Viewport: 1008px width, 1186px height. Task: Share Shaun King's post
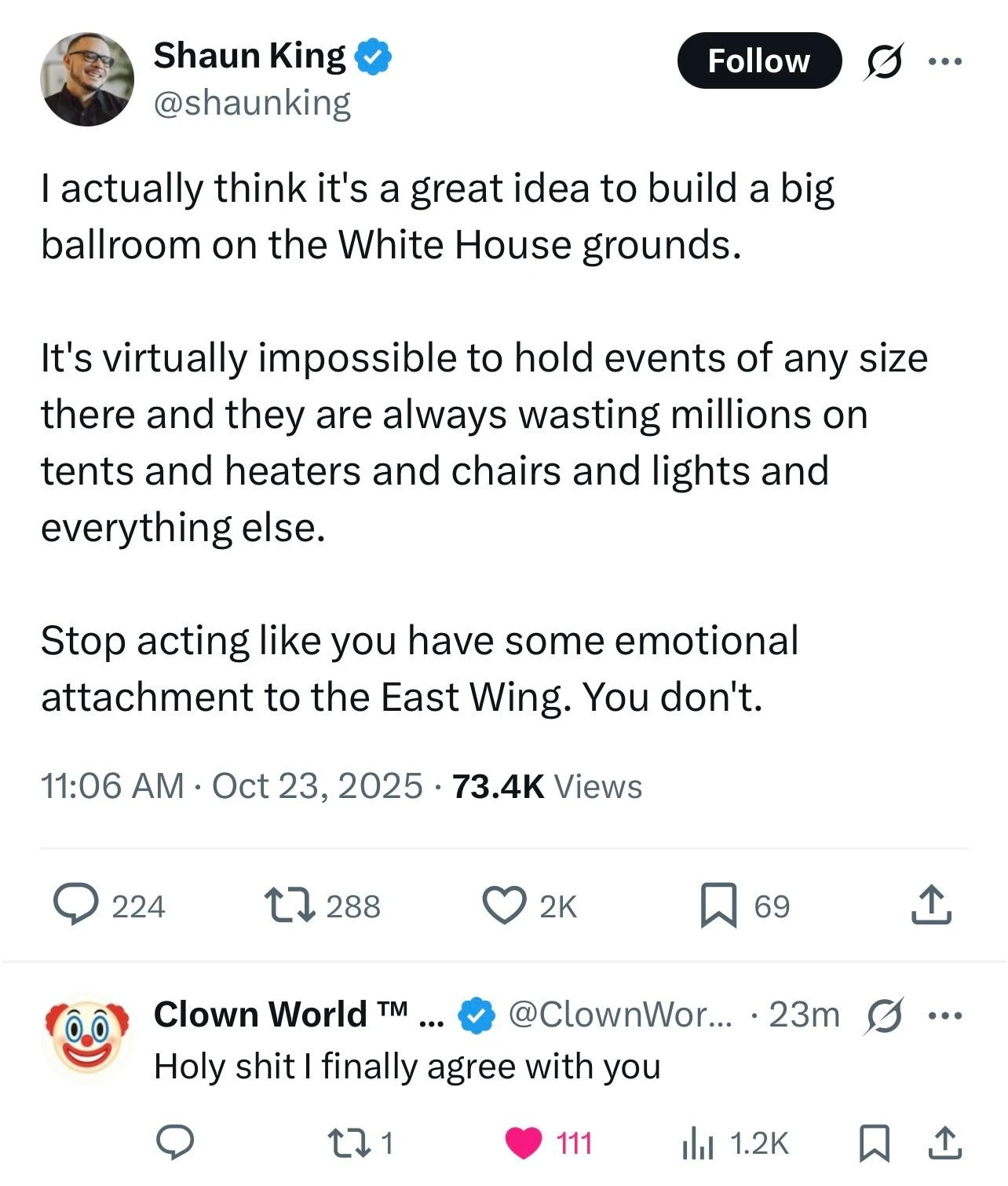[931, 906]
